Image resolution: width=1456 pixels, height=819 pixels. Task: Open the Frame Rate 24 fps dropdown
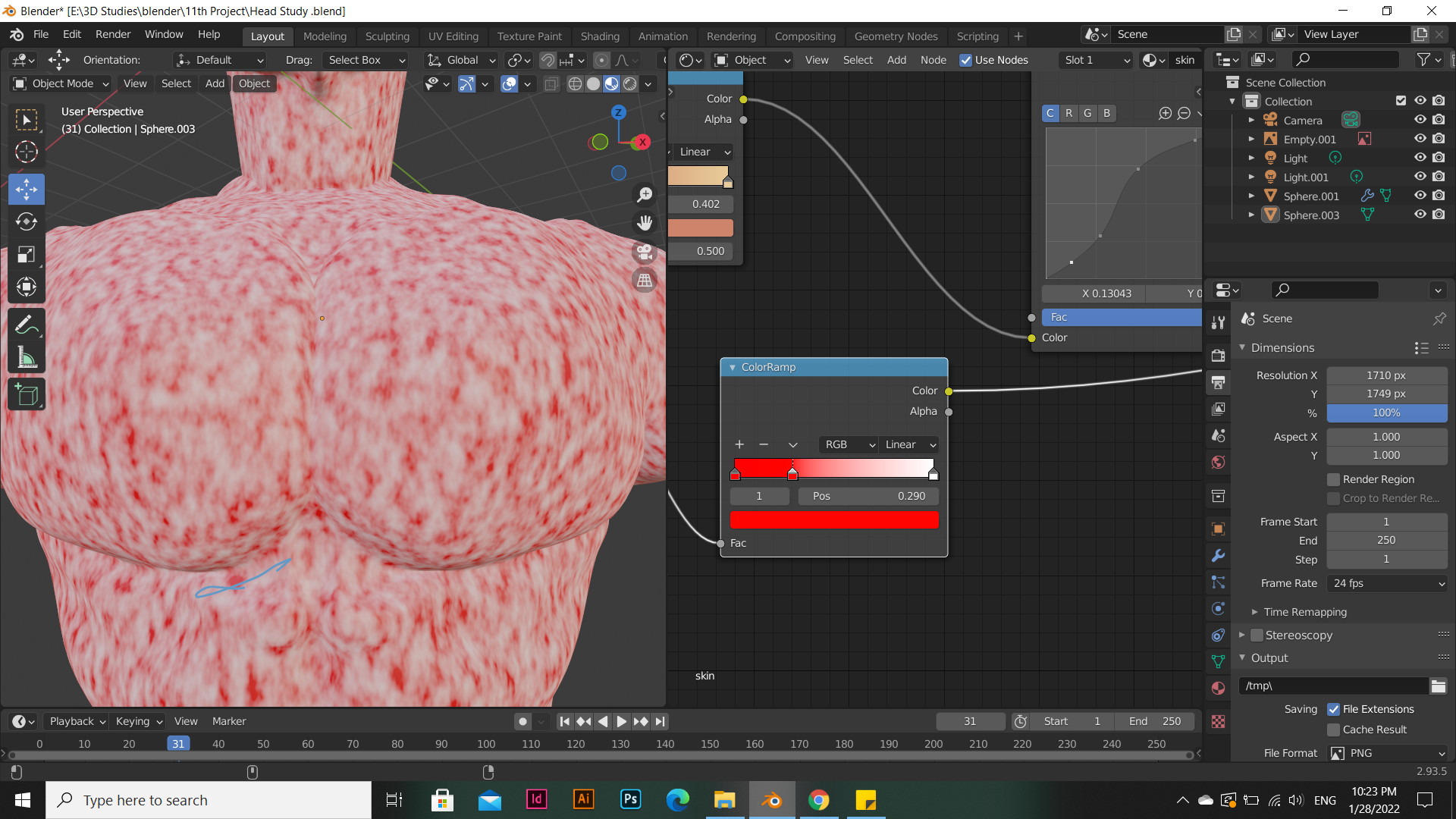point(1387,583)
